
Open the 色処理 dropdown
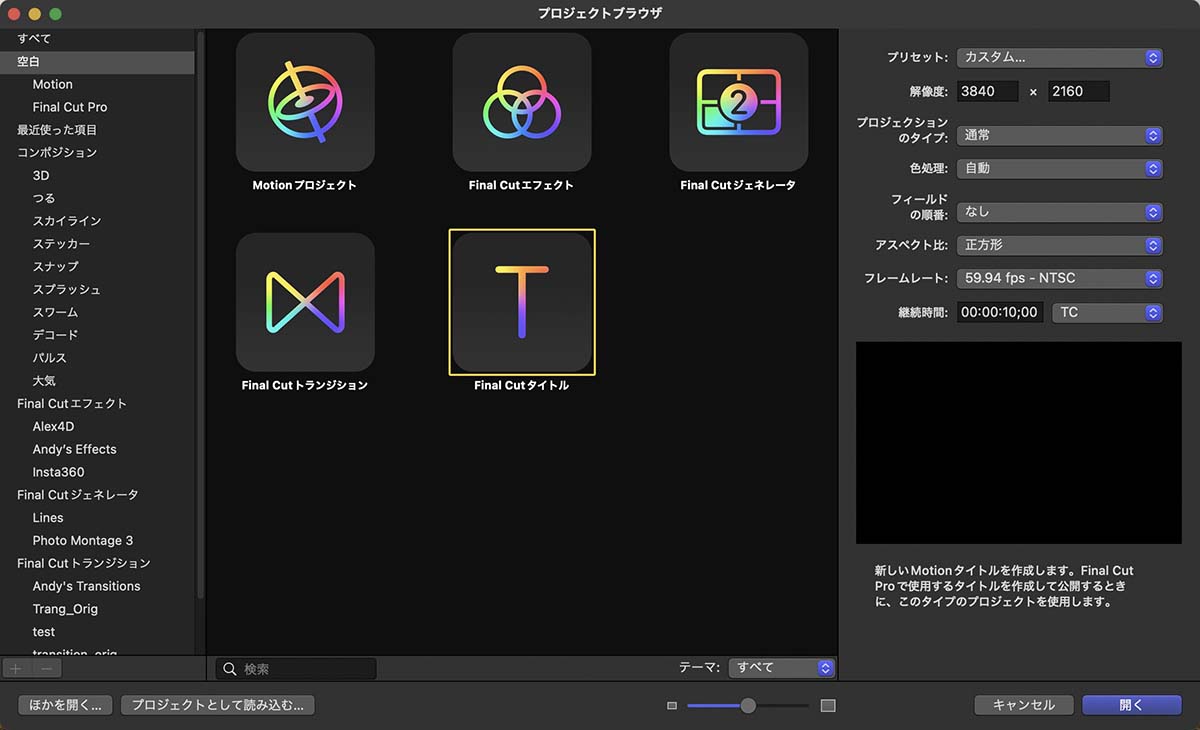point(1060,169)
